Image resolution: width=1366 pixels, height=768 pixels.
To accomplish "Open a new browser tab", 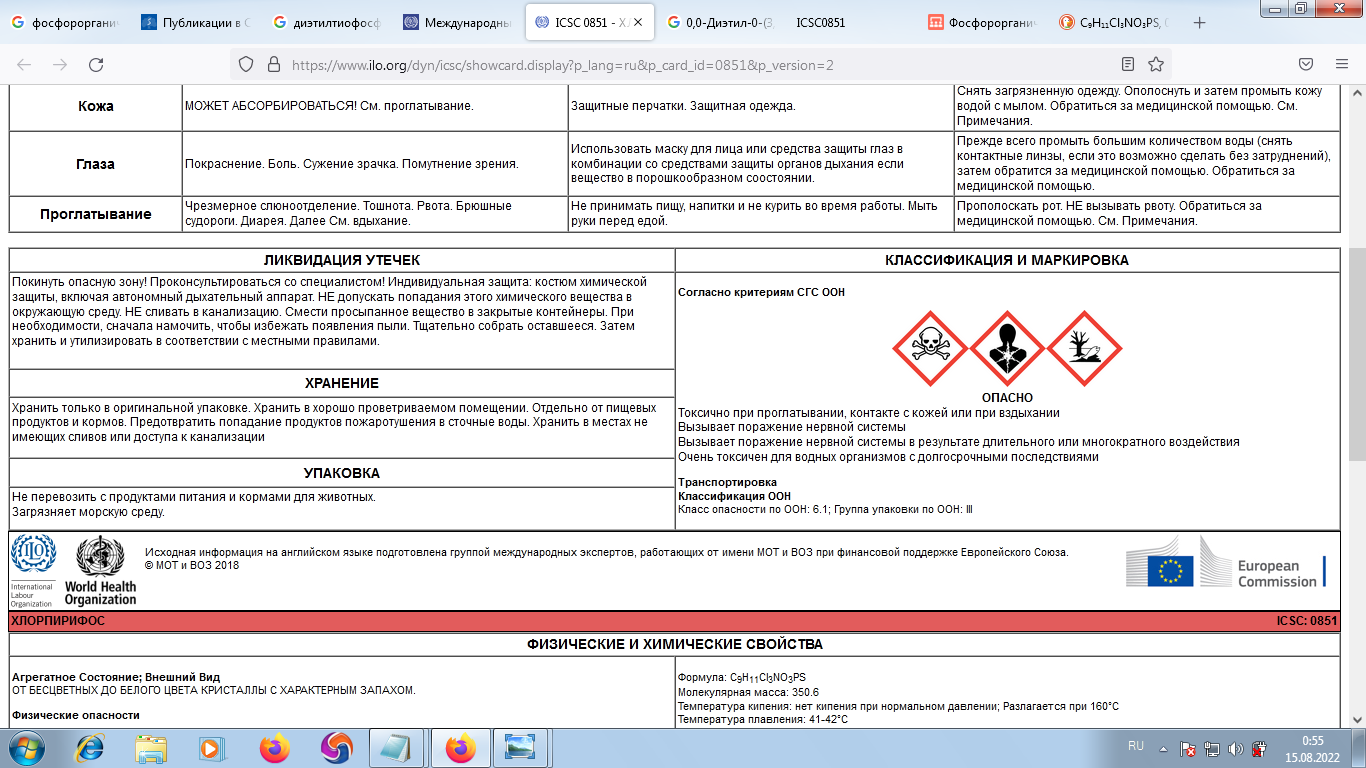I will [x=1200, y=22].
